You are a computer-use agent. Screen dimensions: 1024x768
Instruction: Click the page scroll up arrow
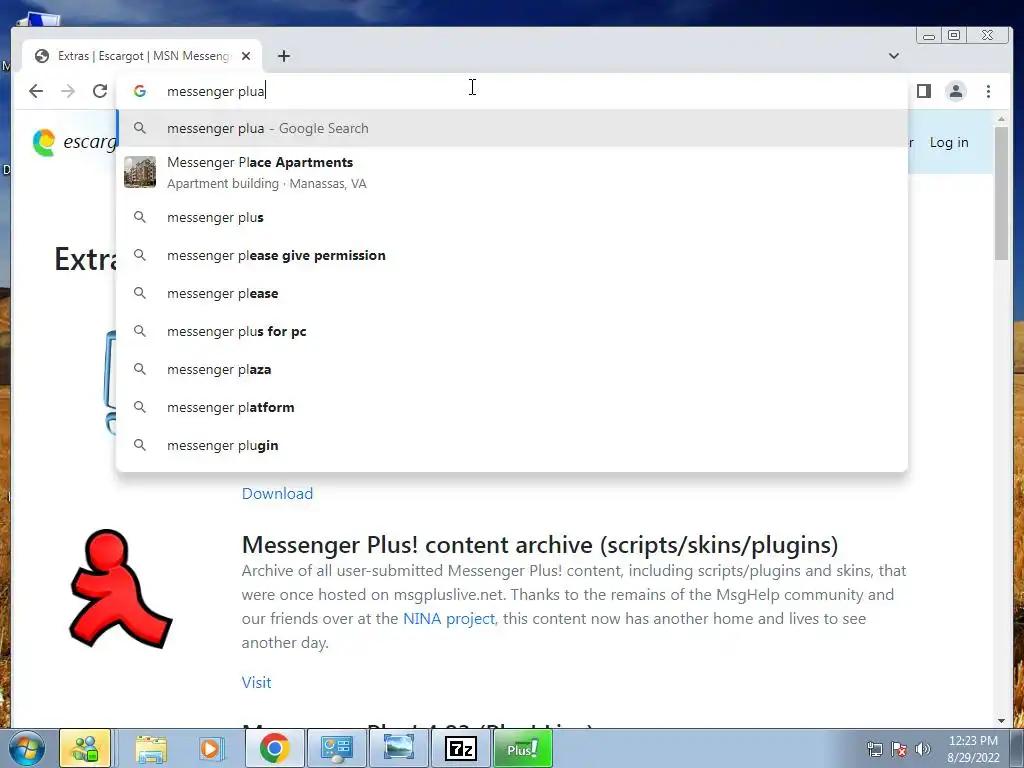click(x=1001, y=119)
